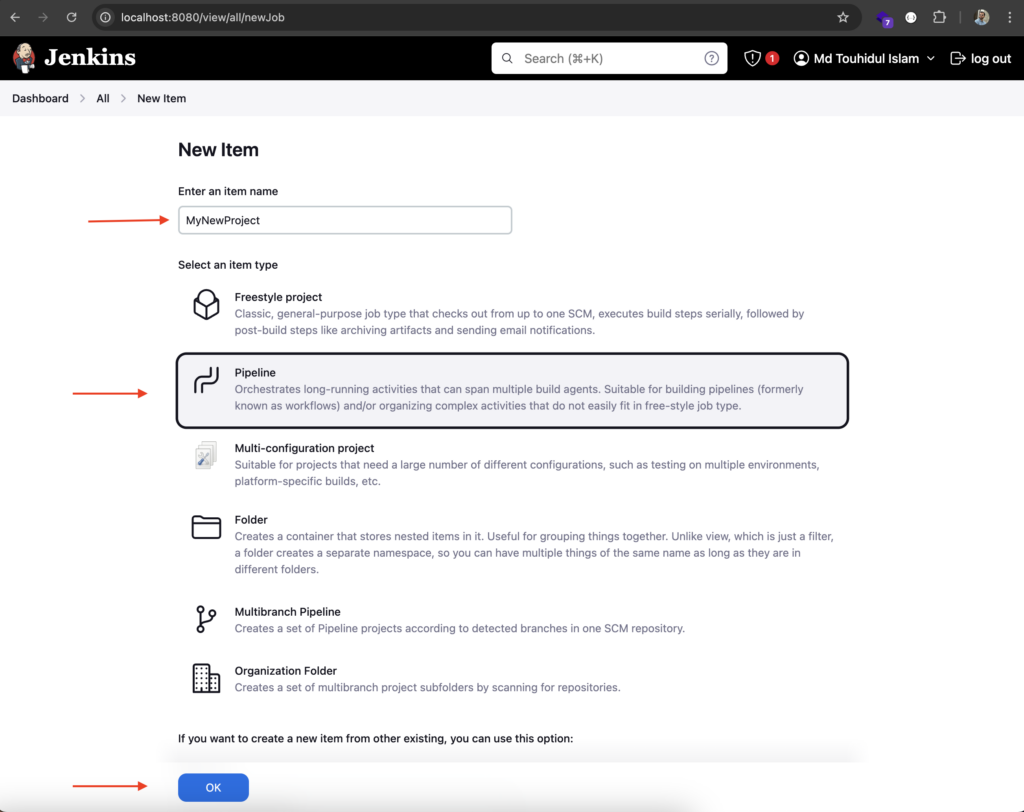Image resolution: width=1024 pixels, height=812 pixels.
Task: Click the Jenkins logo mascot icon
Action: (x=24, y=58)
